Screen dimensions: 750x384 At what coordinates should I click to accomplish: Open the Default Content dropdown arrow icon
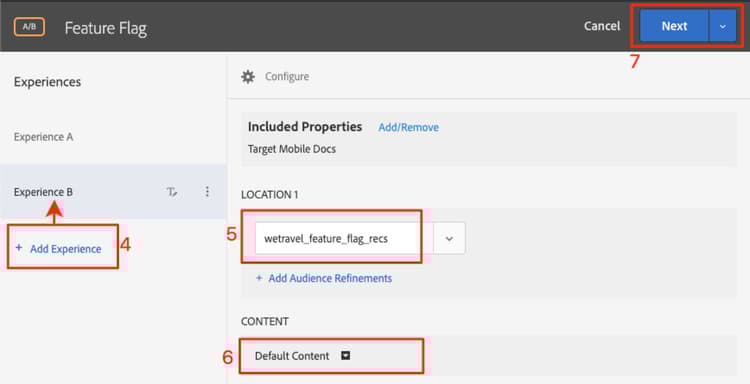[345, 356]
